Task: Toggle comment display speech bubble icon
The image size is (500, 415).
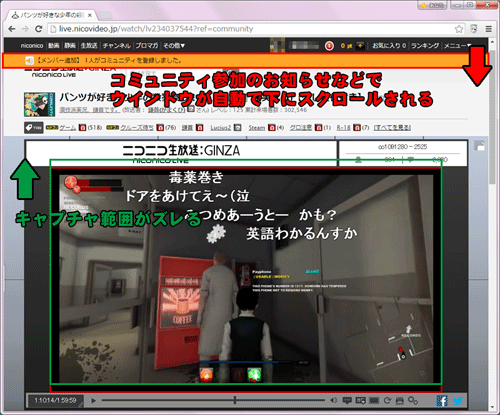Action: [x=347, y=400]
